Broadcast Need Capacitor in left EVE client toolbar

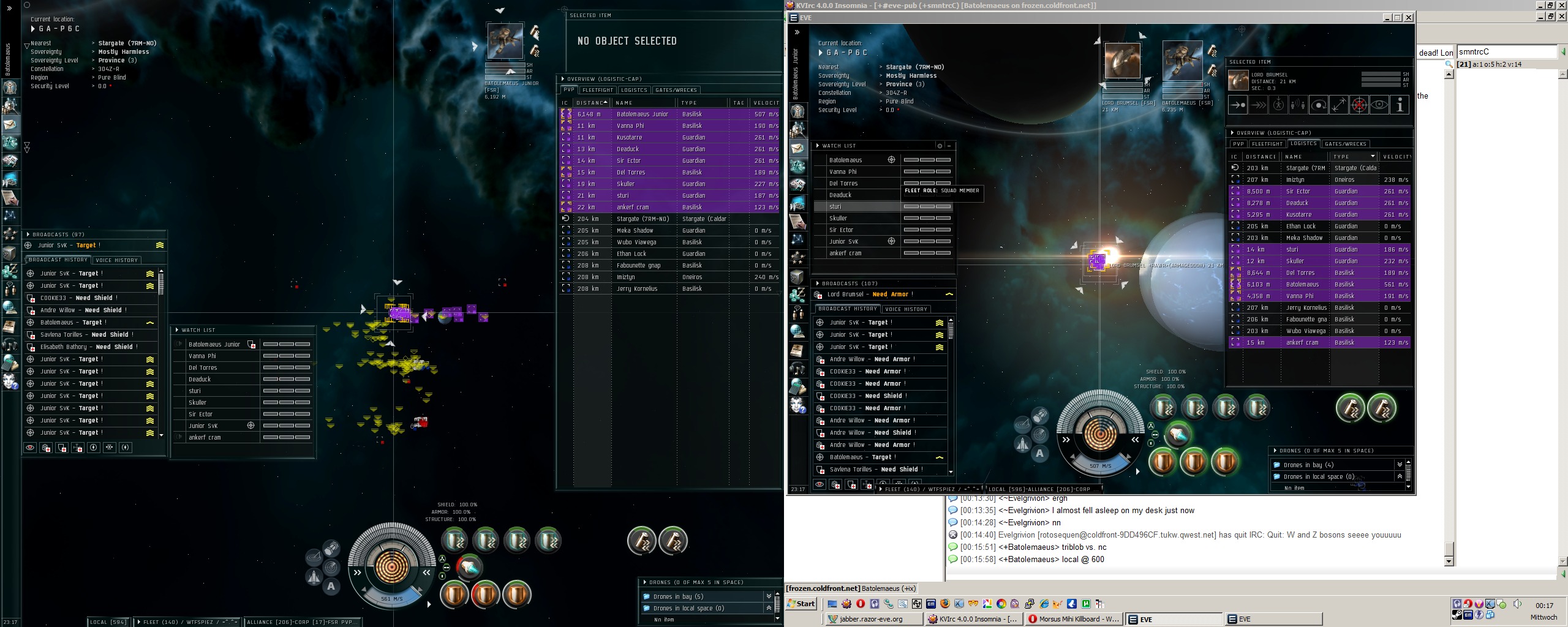(x=78, y=448)
